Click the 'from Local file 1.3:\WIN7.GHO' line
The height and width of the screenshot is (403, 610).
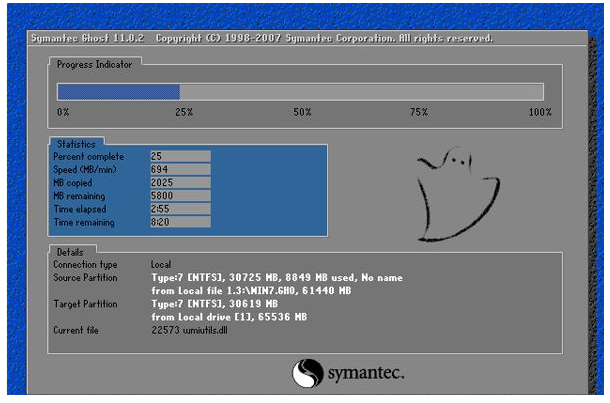point(251,291)
